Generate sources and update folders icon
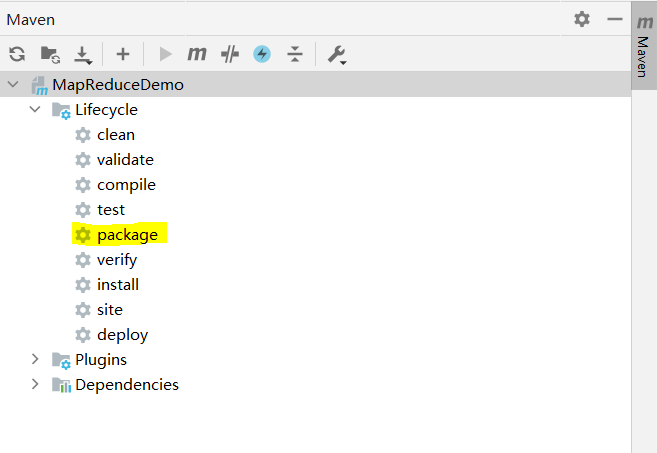This screenshot has width=657, height=453. point(50,54)
